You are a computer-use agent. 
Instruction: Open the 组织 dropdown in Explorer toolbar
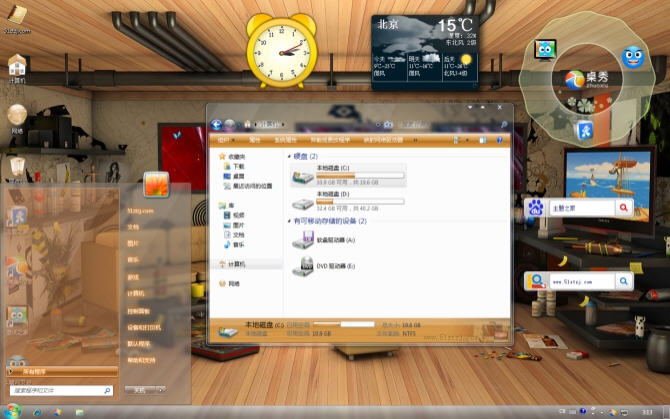[226, 140]
